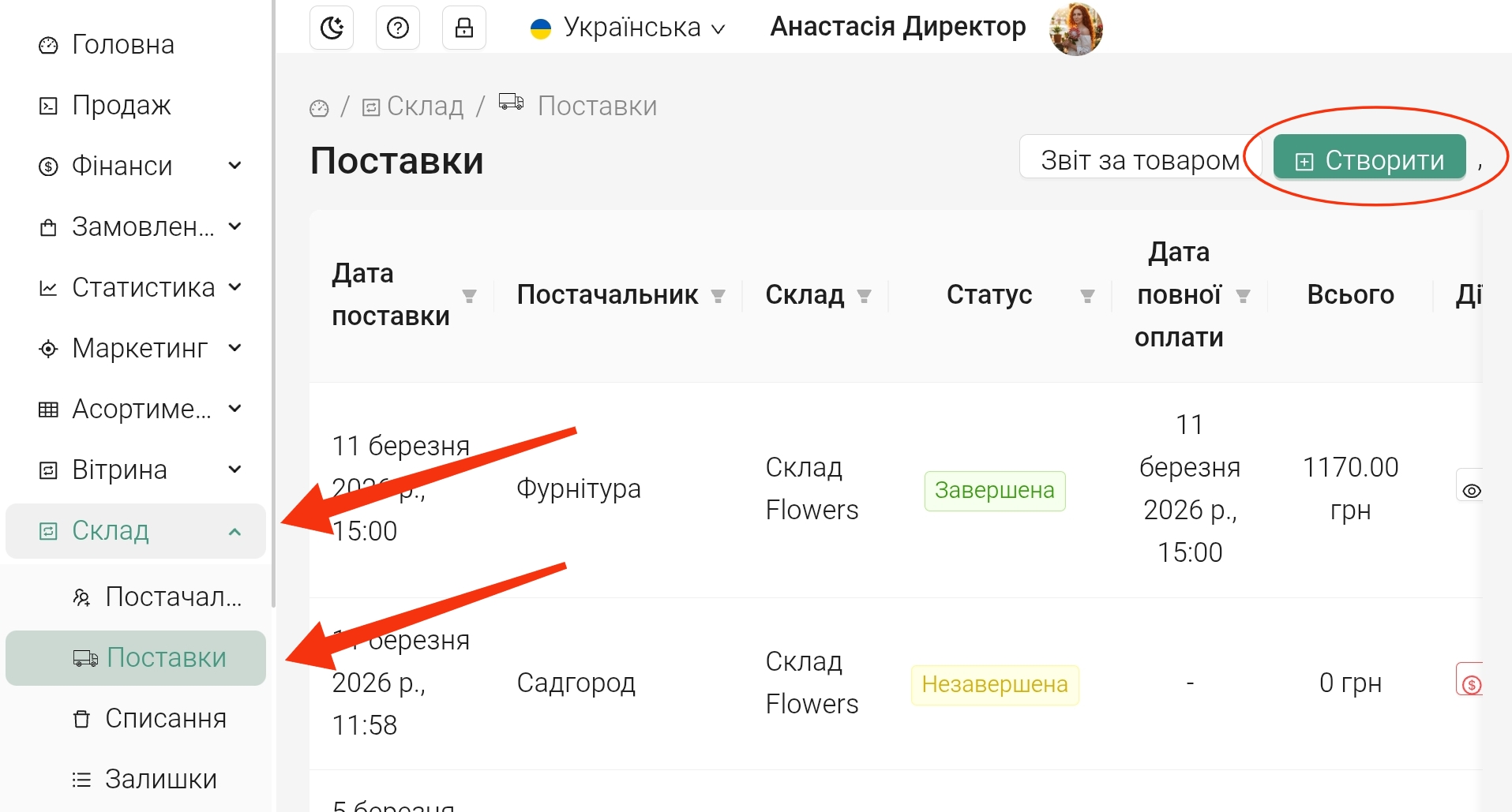The height and width of the screenshot is (812, 1512).
Task: Filter the Статус column
Action: click(1087, 296)
